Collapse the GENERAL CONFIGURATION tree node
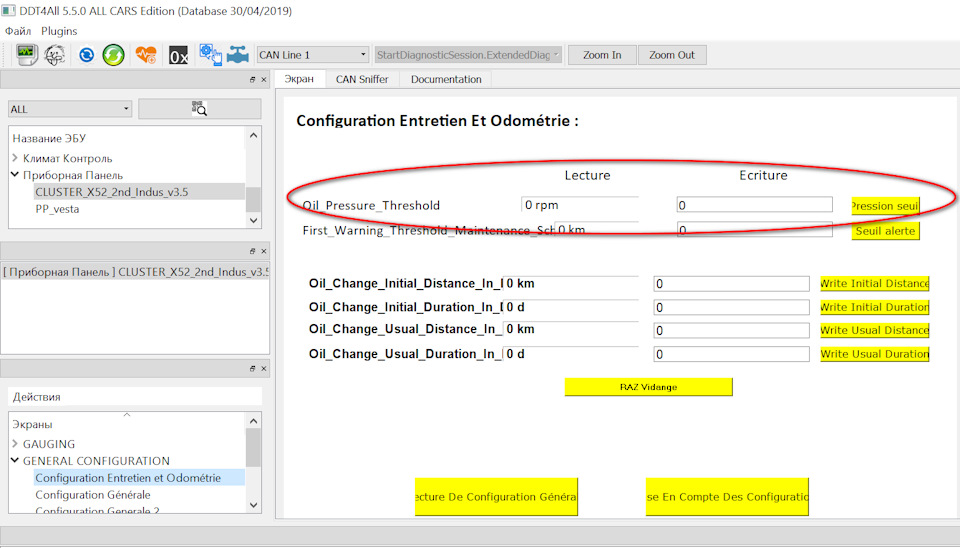This screenshot has width=960, height=548. 15,460
